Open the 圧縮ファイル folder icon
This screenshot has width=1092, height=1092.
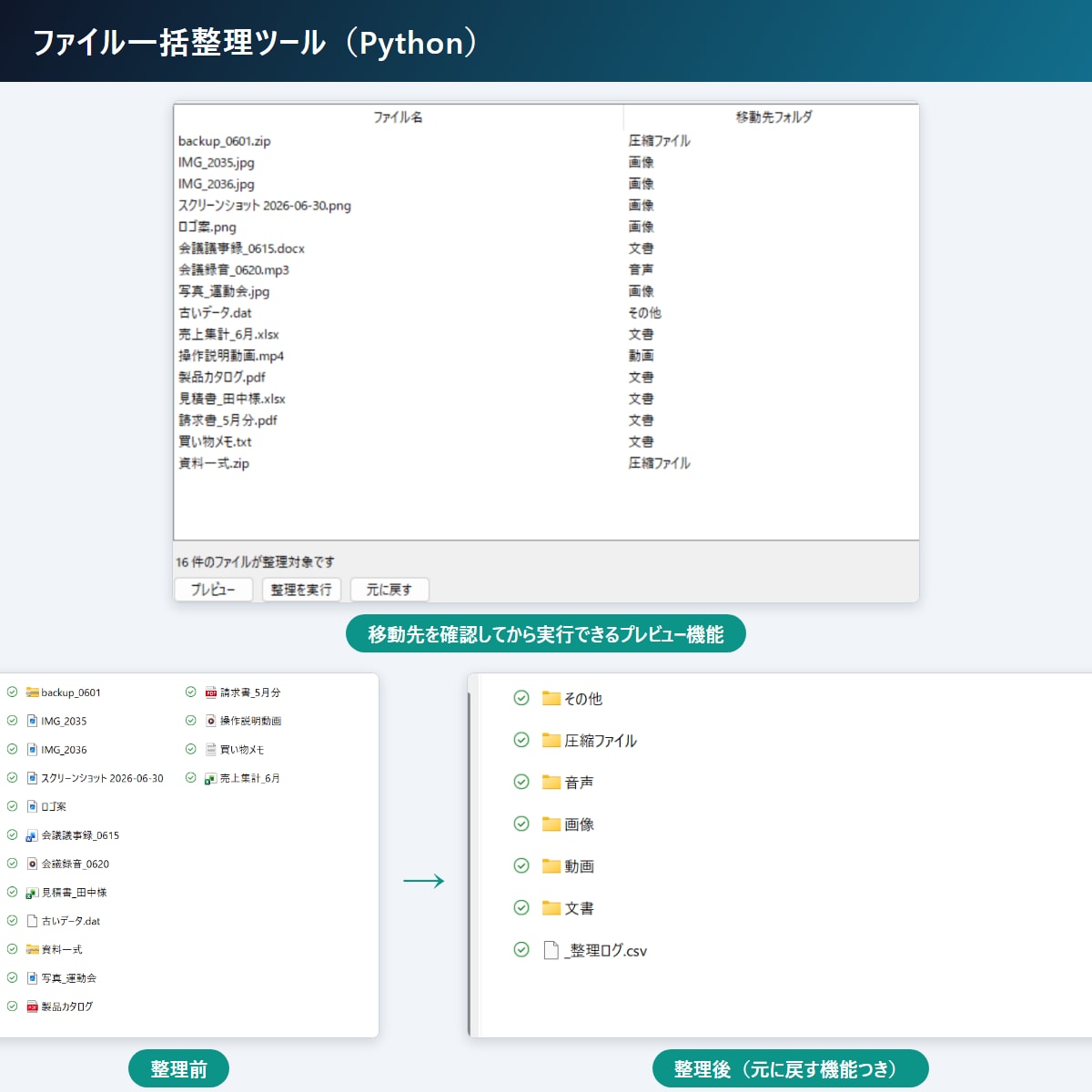tap(551, 740)
